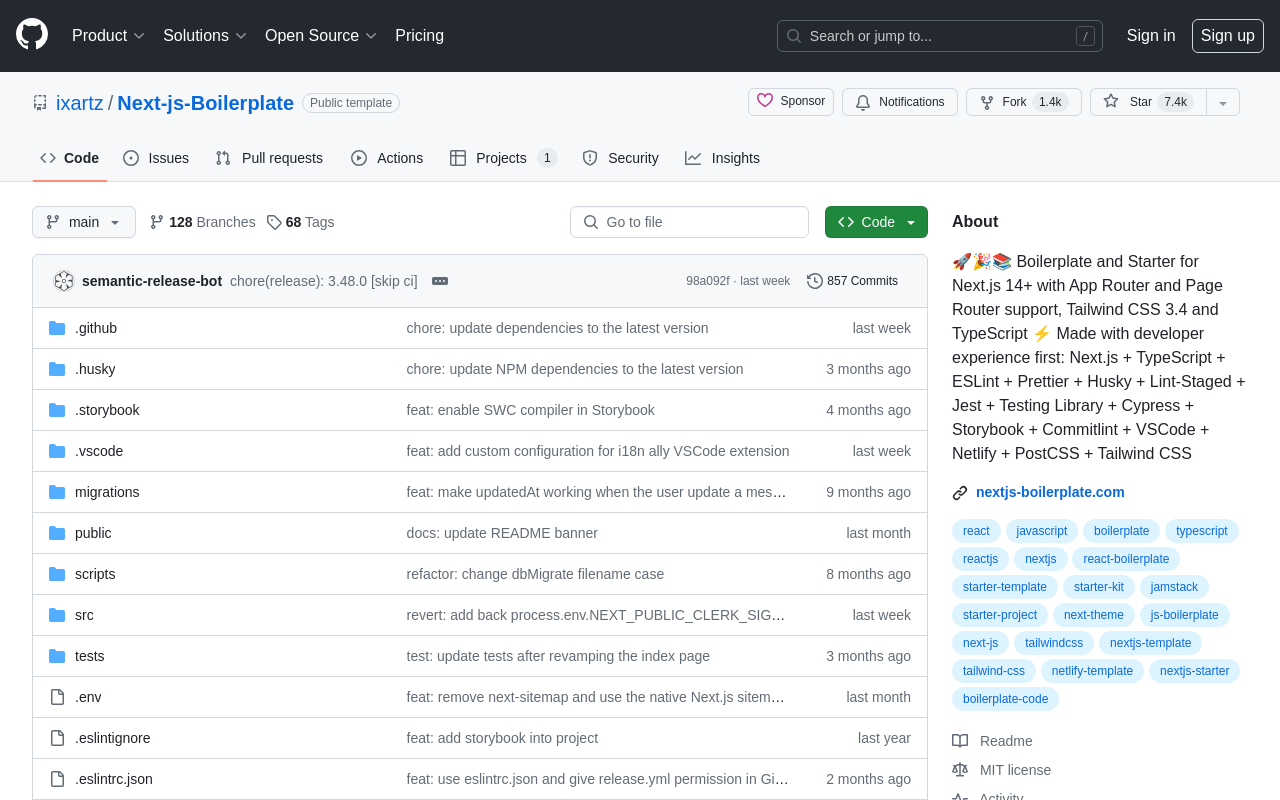Sponsor the repository with the heart button

(x=790, y=102)
